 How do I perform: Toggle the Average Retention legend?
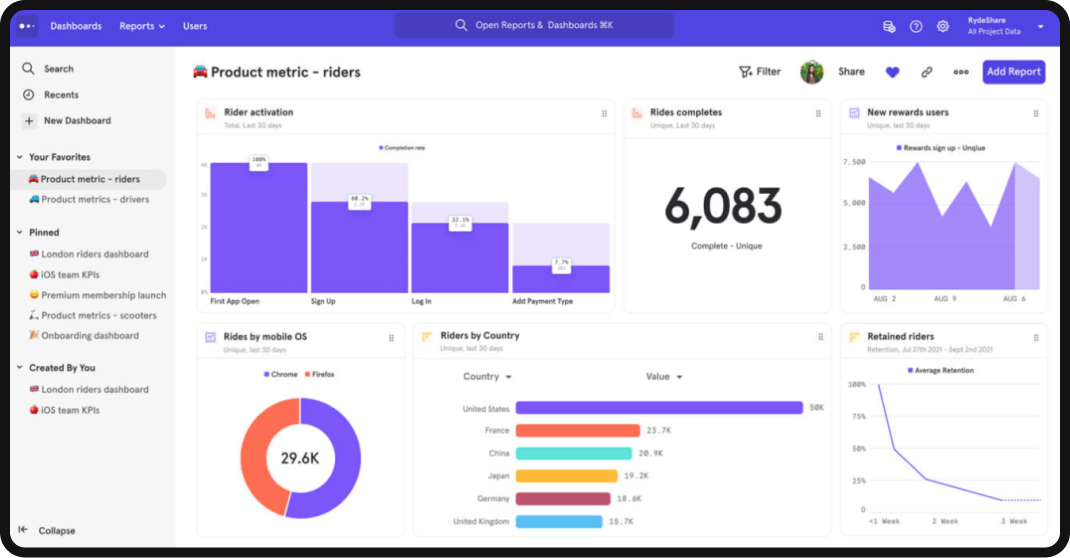940,370
